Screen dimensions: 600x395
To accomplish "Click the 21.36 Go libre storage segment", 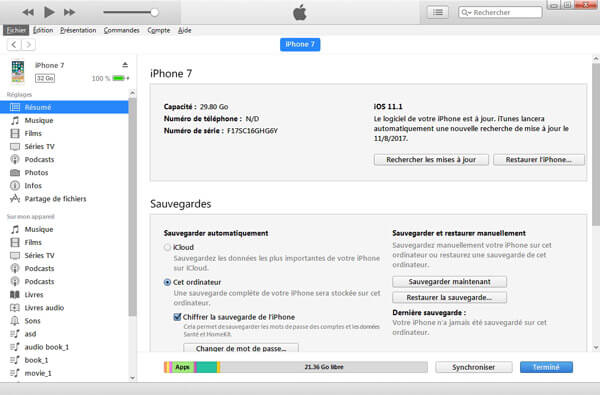I will click(x=324, y=367).
